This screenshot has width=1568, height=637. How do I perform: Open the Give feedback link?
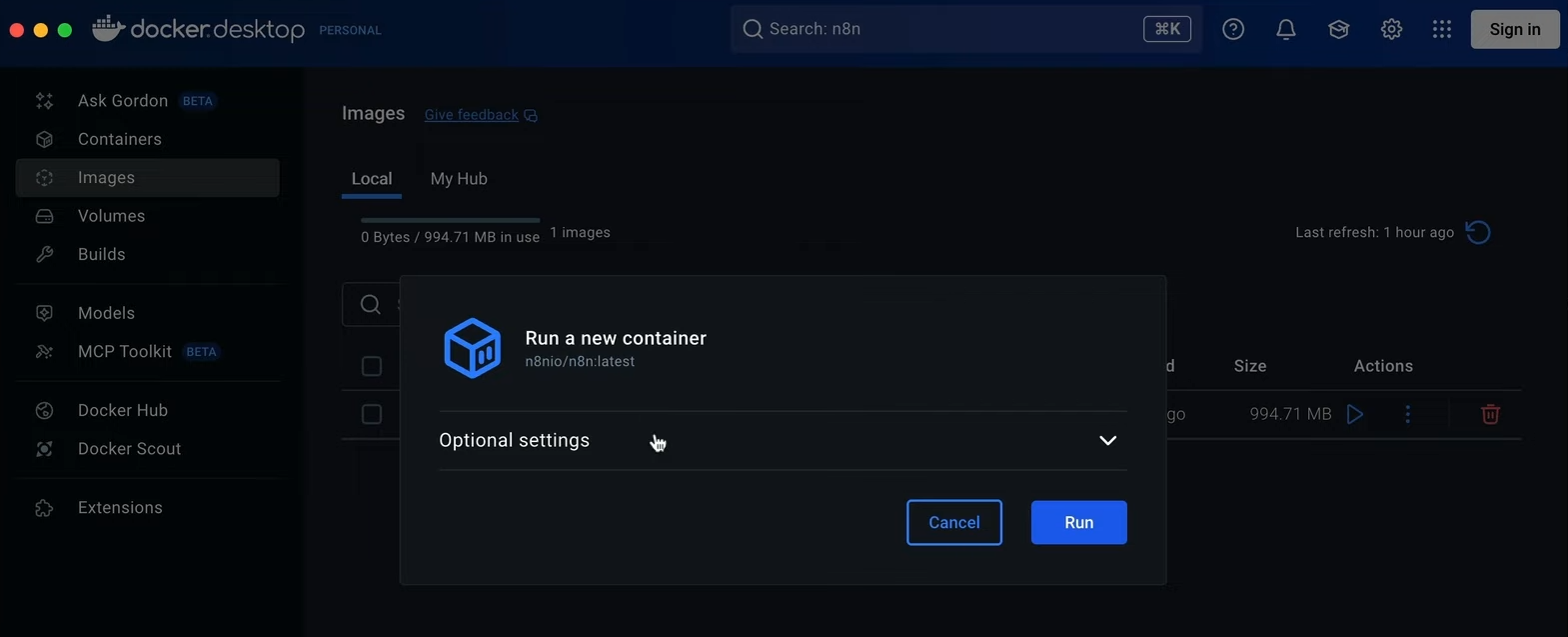point(472,115)
